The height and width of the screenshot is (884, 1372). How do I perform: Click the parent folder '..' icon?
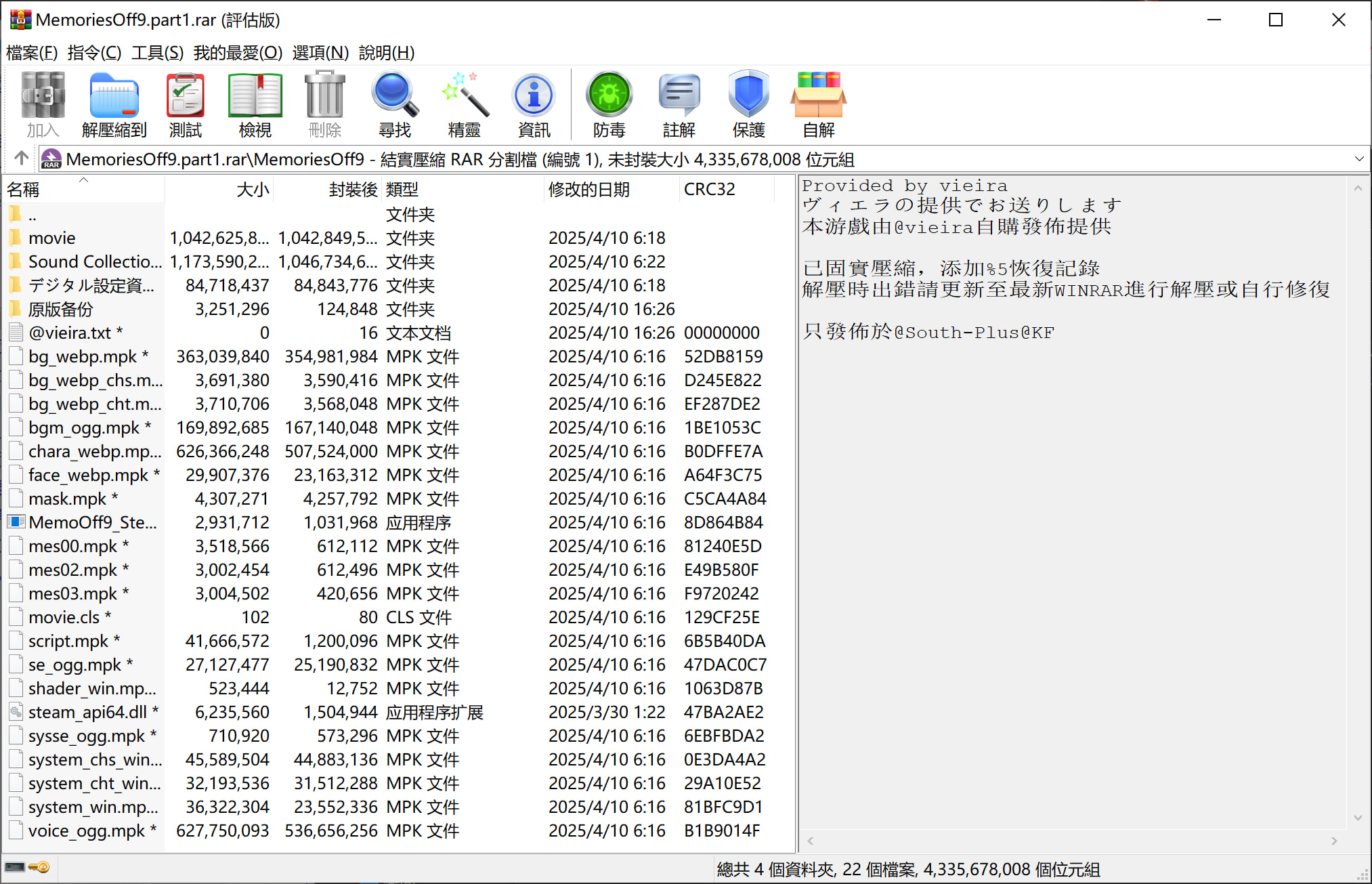(x=16, y=215)
